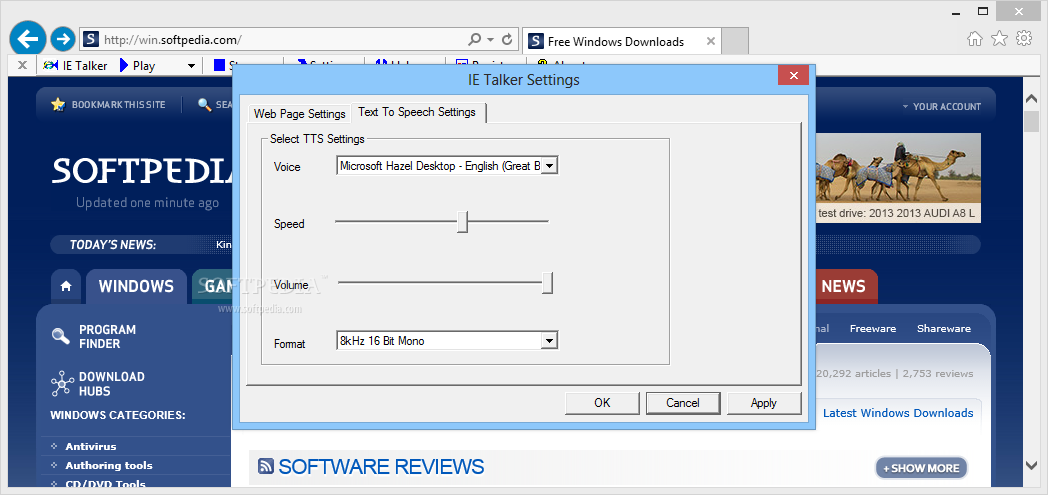1048x495 pixels.
Task: Click the Show More button
Action: click(x=922, y=468)
